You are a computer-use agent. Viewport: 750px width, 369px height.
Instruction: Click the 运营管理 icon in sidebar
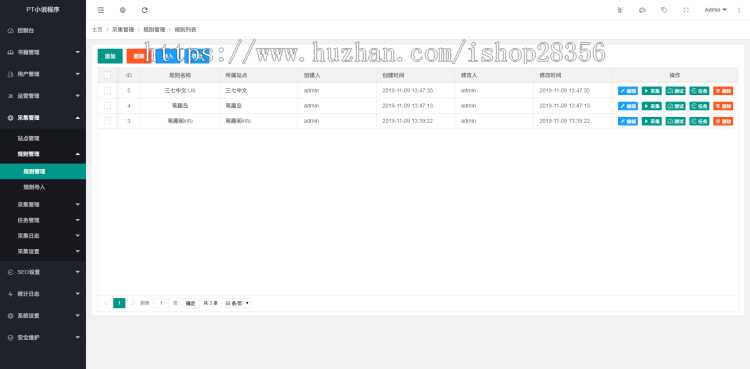coord(11,96)
